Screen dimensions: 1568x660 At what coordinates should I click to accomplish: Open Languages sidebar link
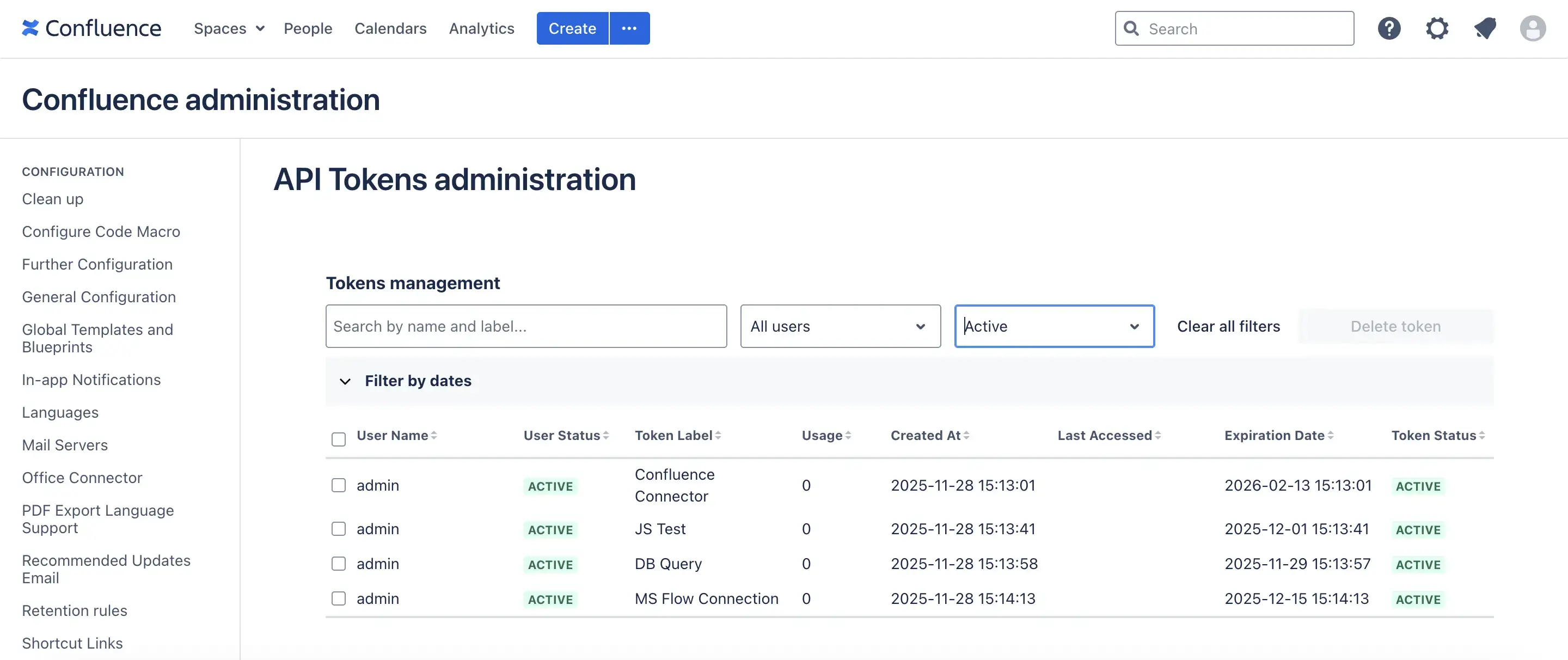[x=60, y=412]
